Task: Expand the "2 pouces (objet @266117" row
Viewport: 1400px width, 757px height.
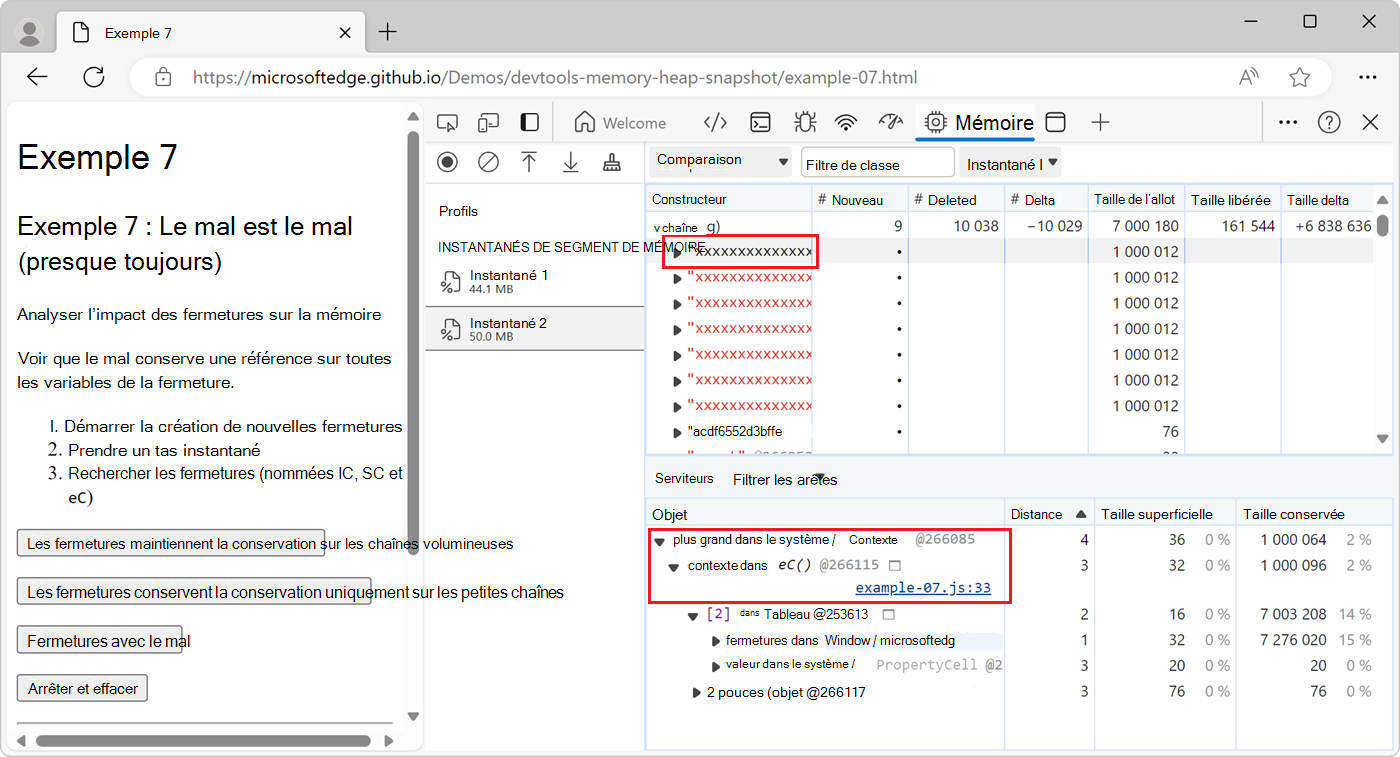Action: click(x=697, y=693)
